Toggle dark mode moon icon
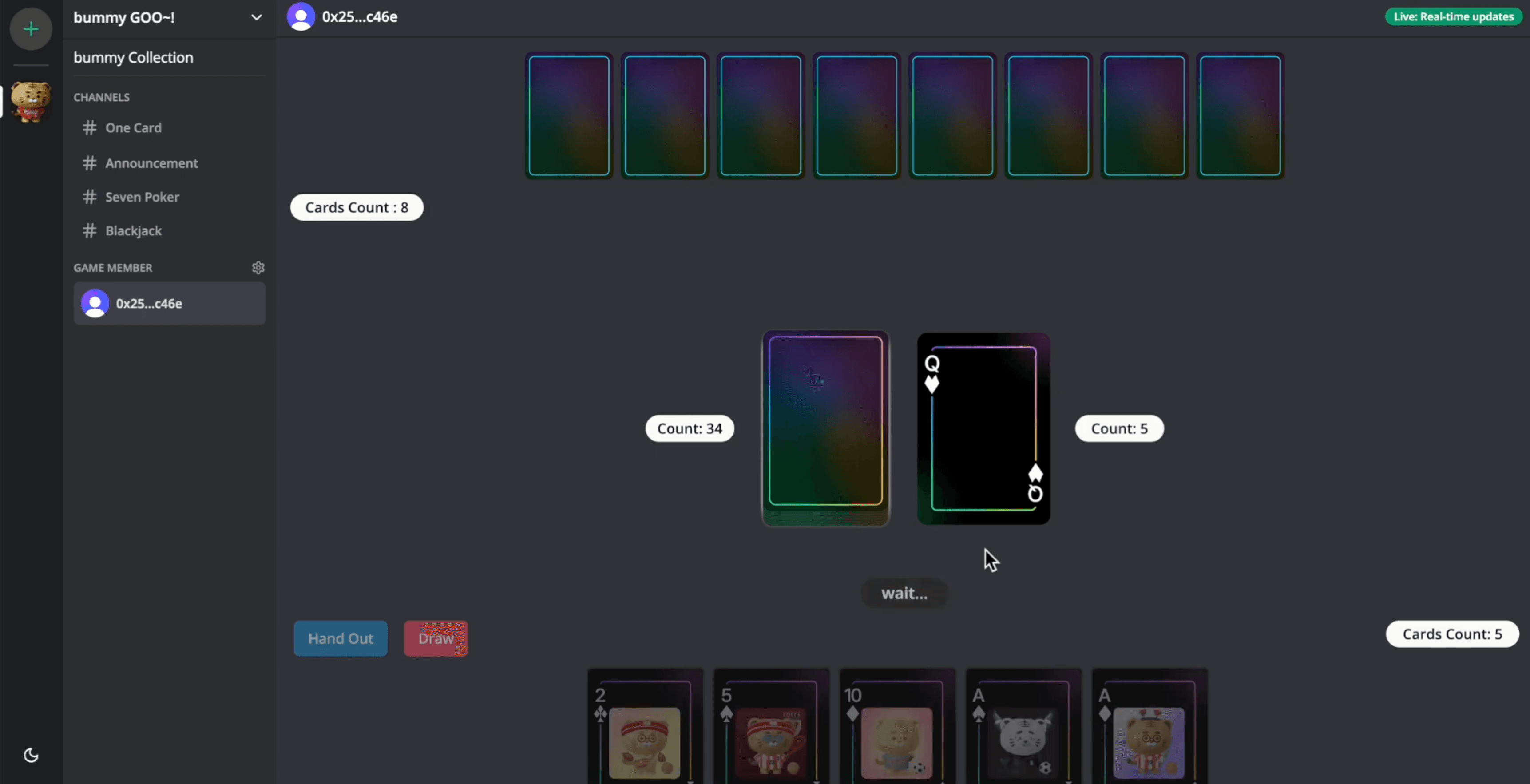Viewport: 1530px width, 784px height. coord(31,755)
